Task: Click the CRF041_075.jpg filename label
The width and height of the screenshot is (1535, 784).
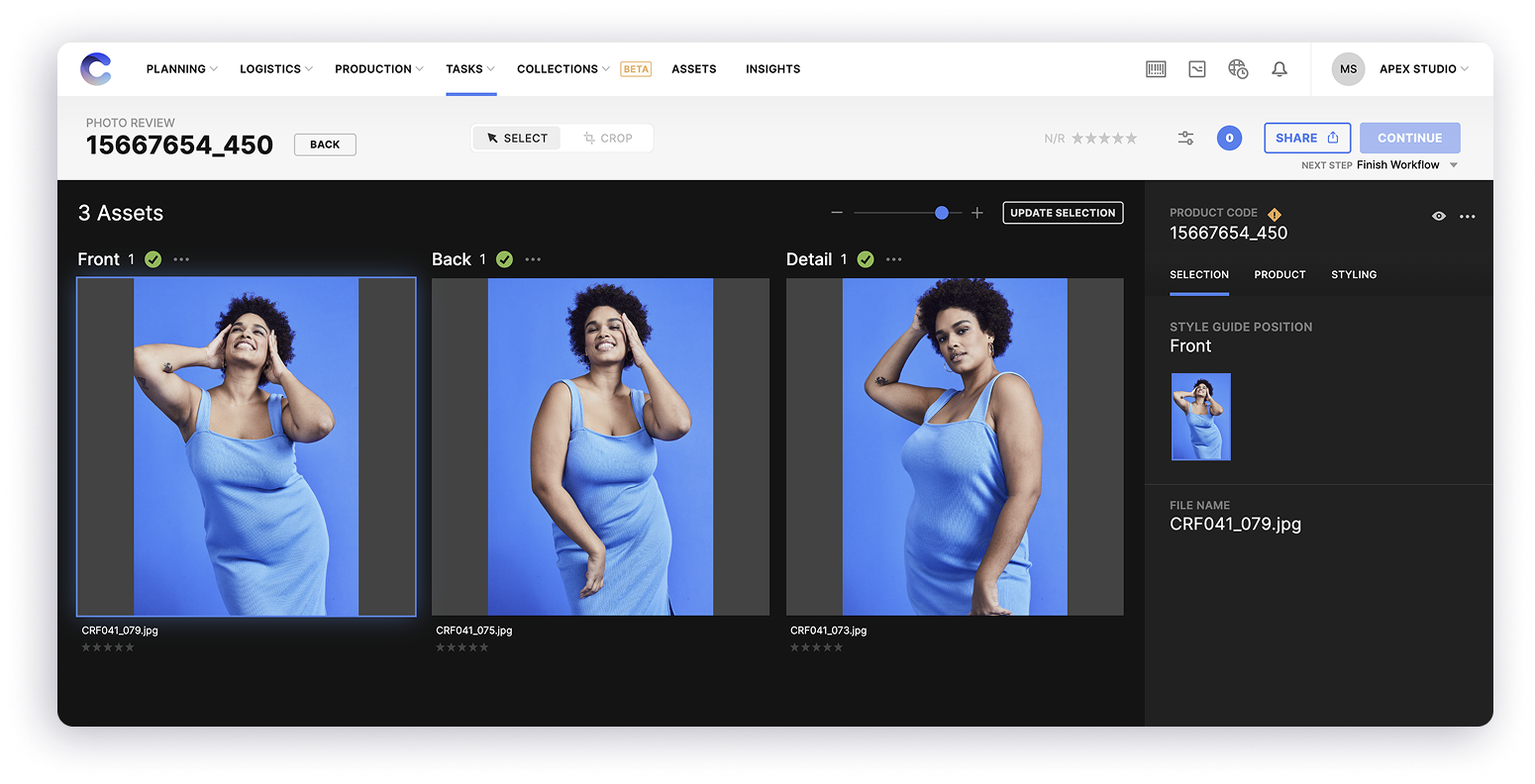Action: pyautogui.click(x=474, y=631)
